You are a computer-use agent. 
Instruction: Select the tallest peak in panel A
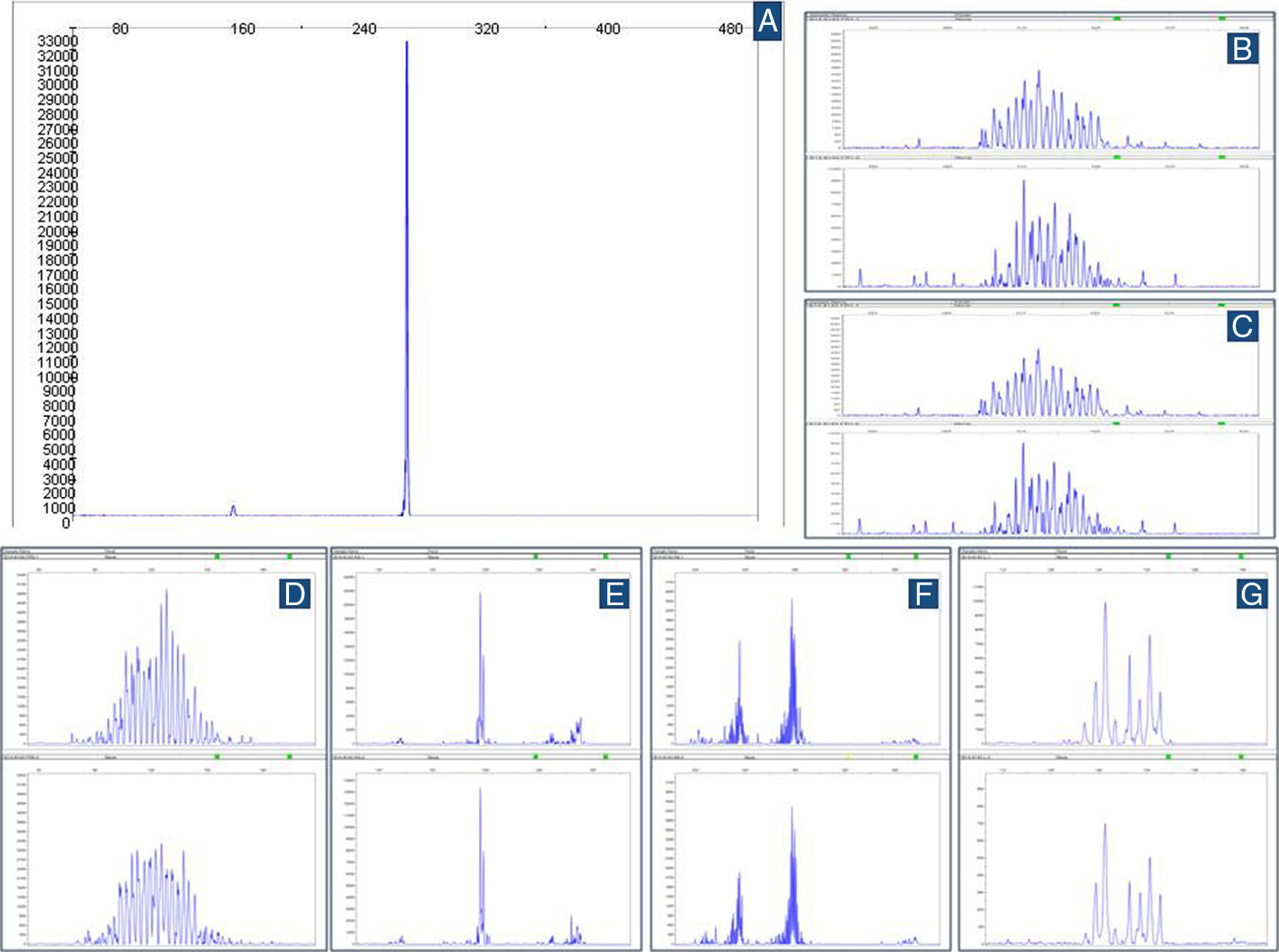click(x=407, y=45)
